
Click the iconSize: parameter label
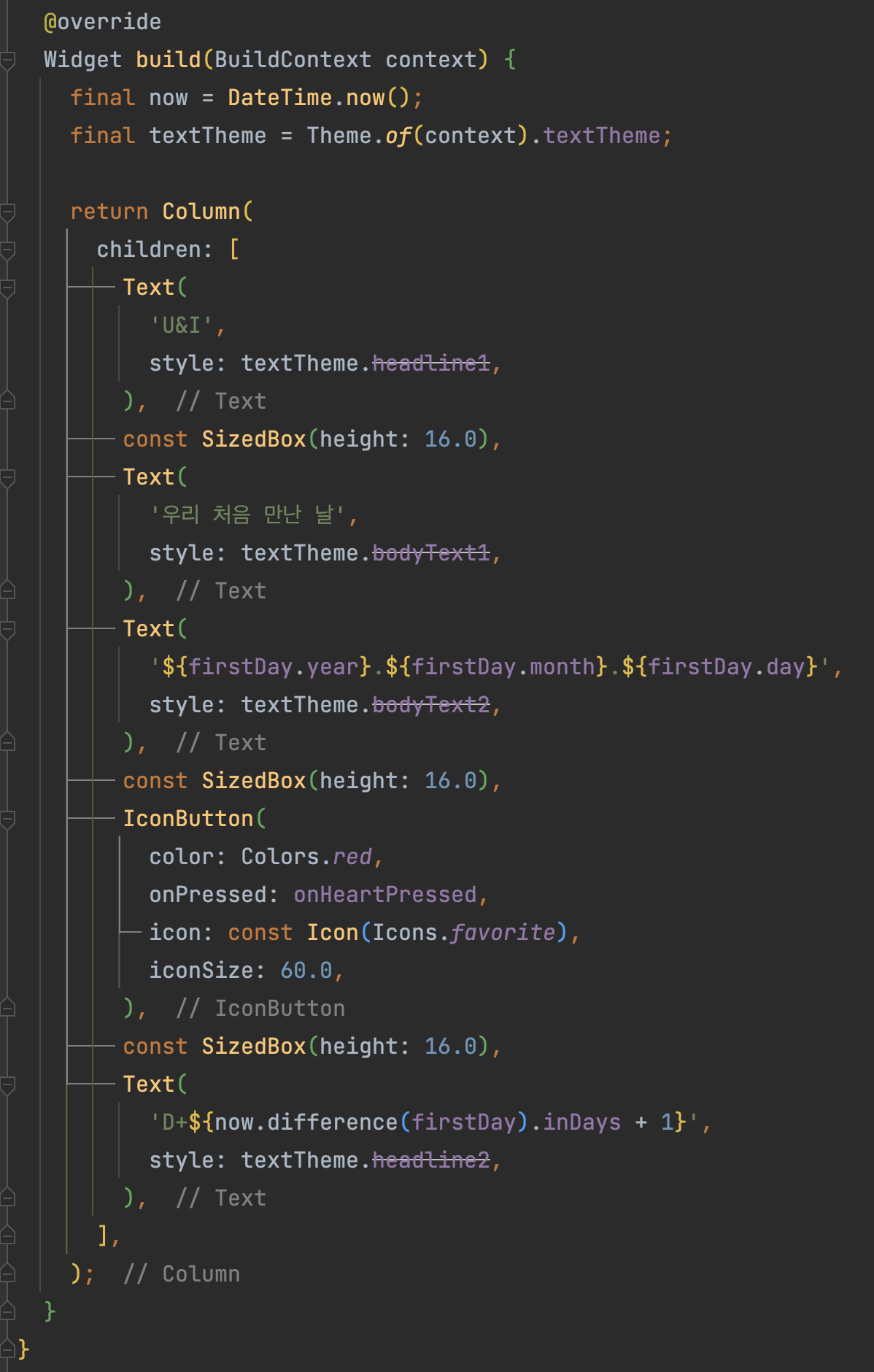coord(207,971)
